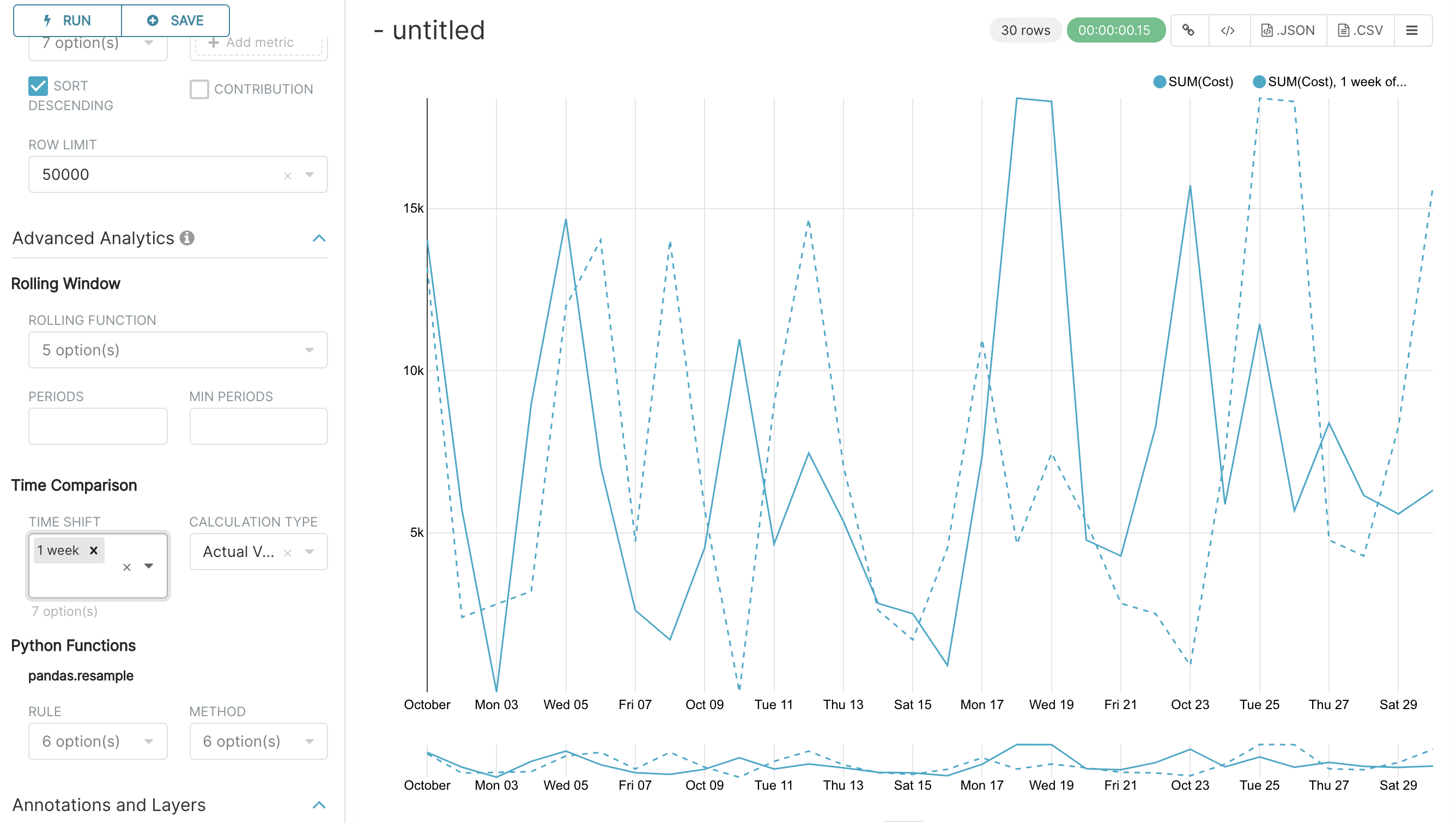Click the RUN query button
This screenshot has height=823, width=1456.
click(x=67, y=20)
